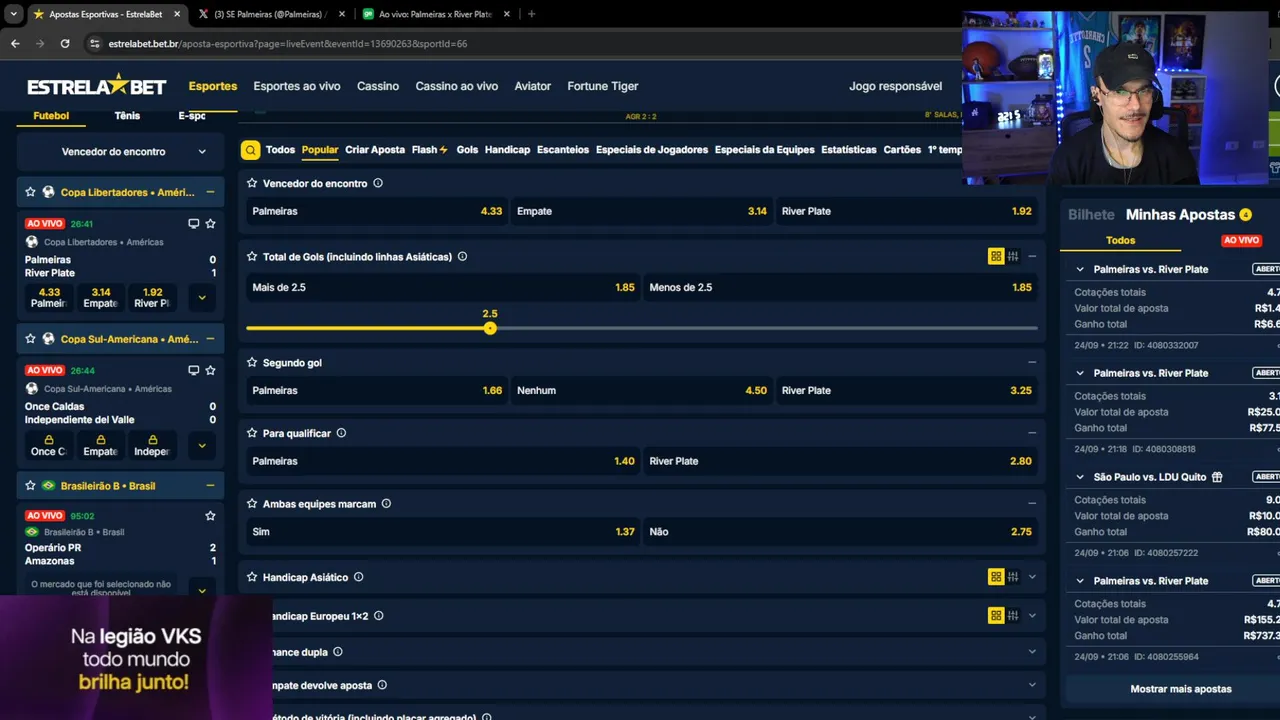
Task: Open info icon for Handicap Europeu 1×2
Action: (378, 616)
